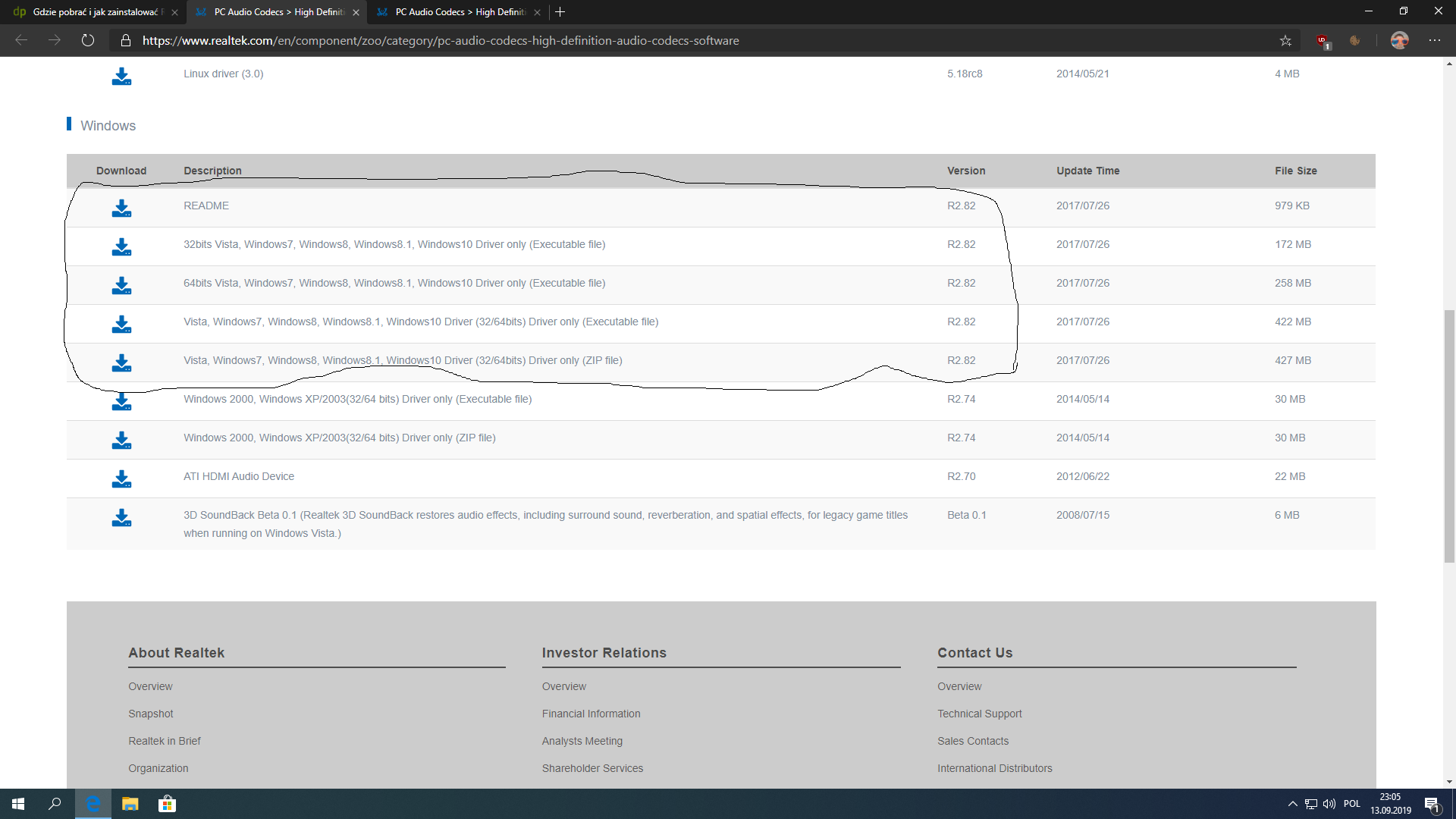Click the vertical page scrollbar thumb
Viewport: 1456px width, 819px height.
1449,436
